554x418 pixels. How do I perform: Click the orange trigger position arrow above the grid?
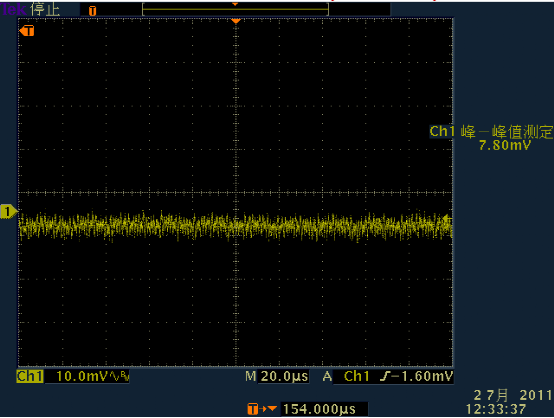pos(236,21)
